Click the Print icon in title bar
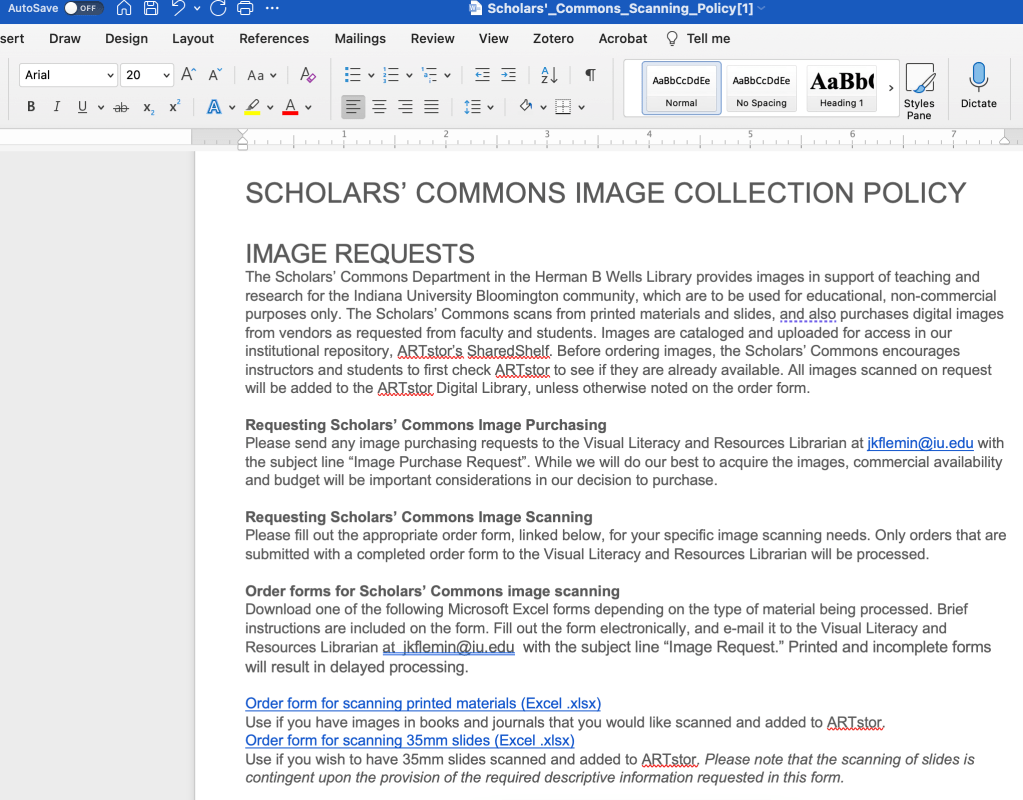Viewport: 1023px width, 800px height. [245, 9]
